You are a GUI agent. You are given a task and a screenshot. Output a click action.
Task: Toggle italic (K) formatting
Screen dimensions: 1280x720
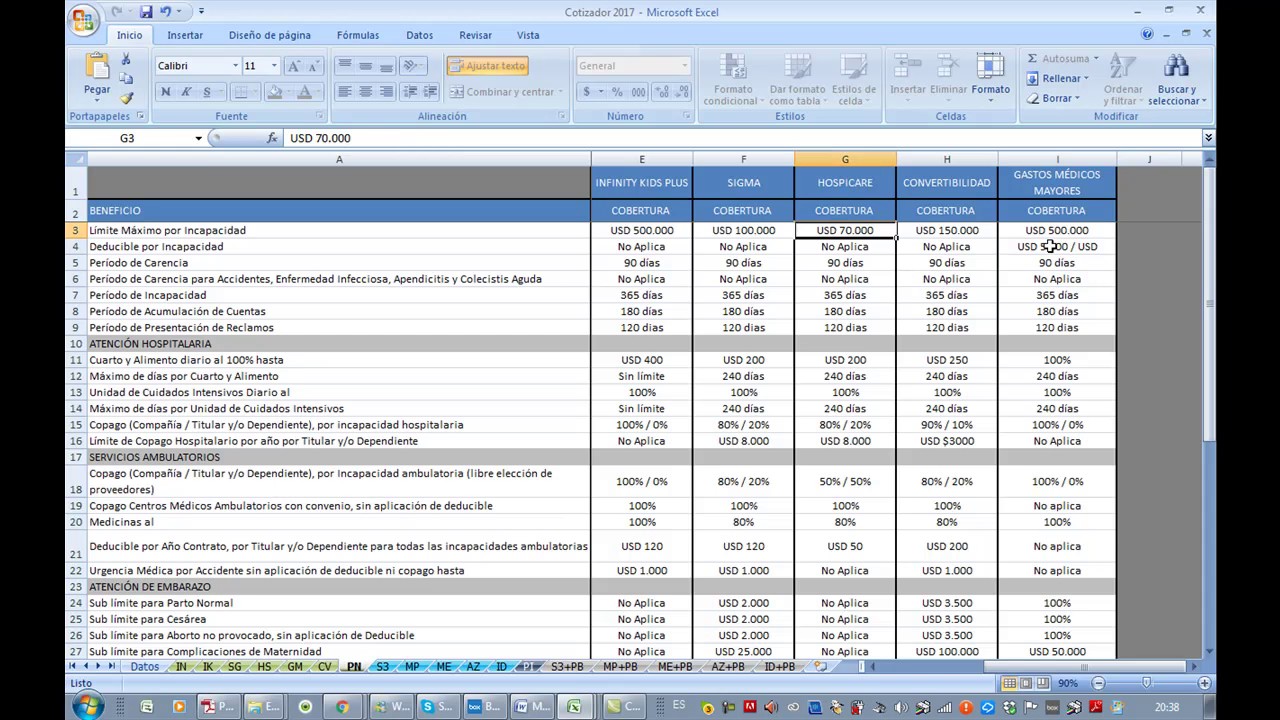186,92
